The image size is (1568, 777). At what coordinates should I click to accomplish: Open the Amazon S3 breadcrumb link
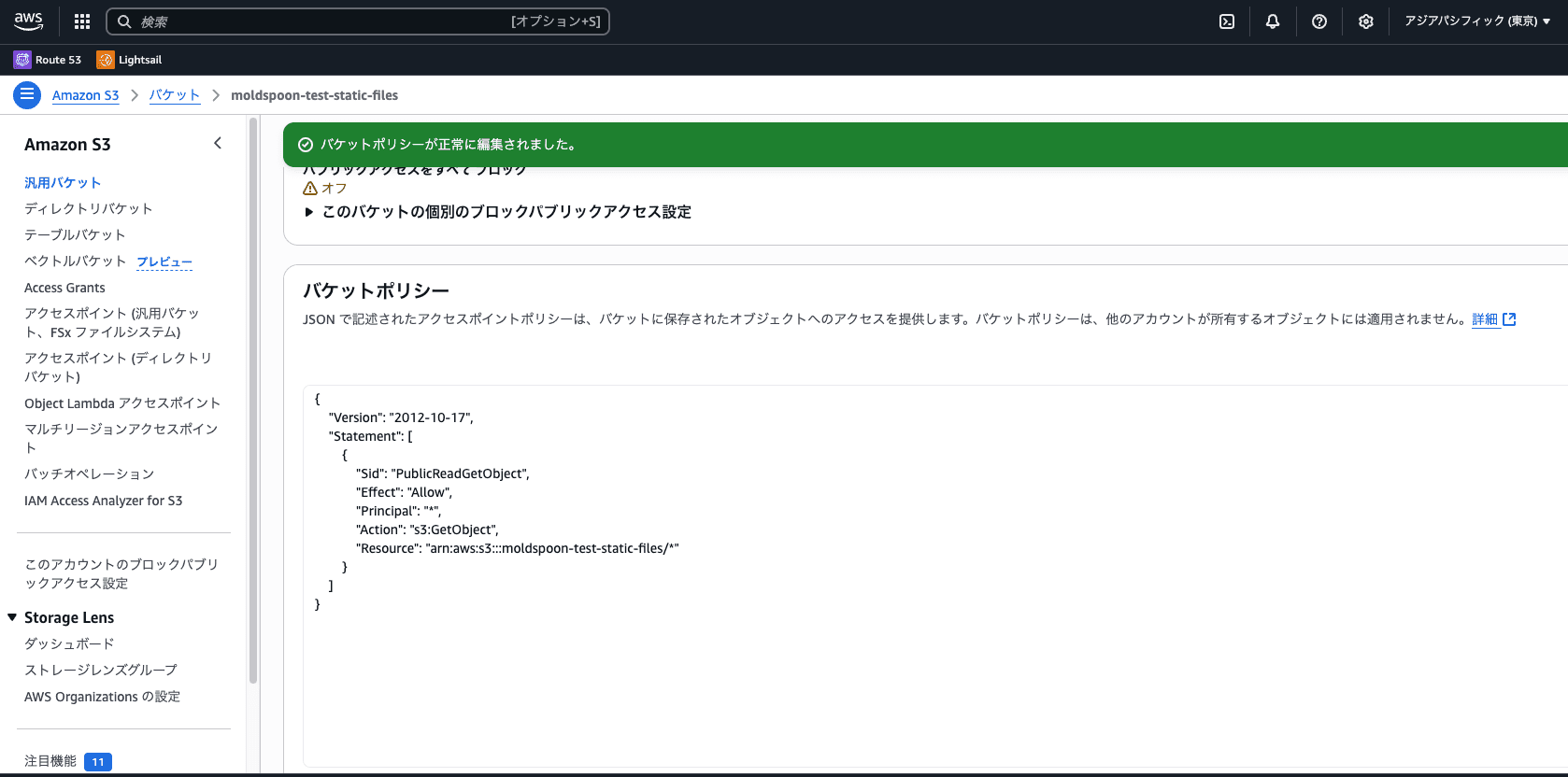click(86, 95)
